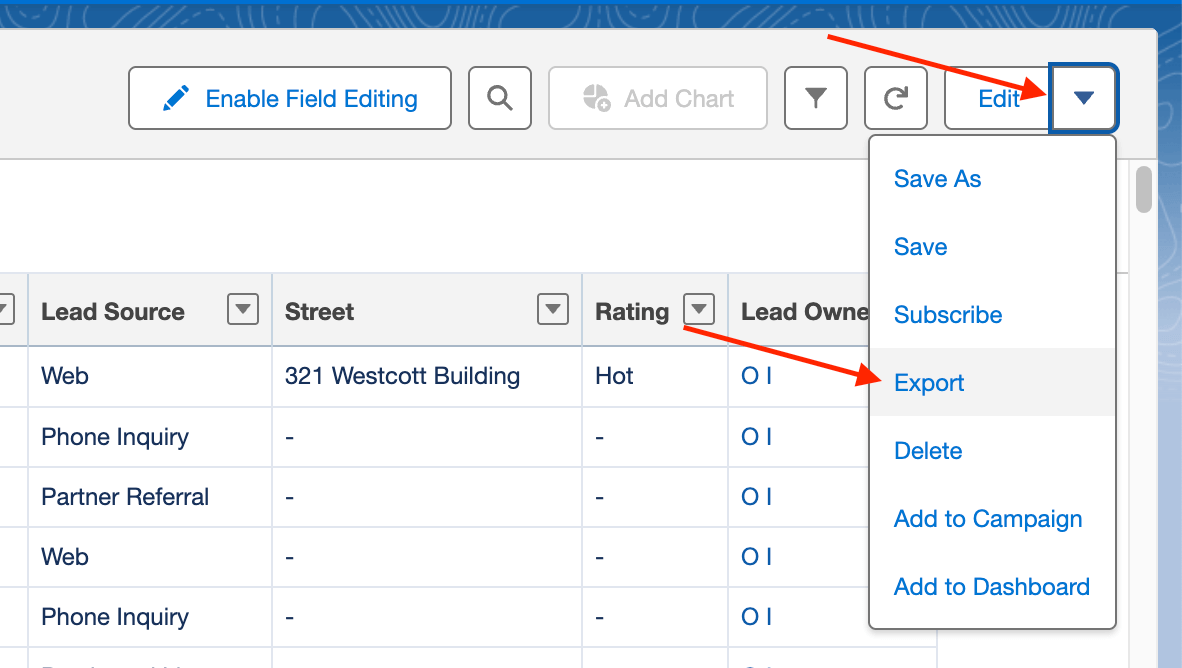The height and width of the screenshot is (668, 1182).
Task: Click the pencil icon on Enable Field Editing
Action: (x=177, y=98)
